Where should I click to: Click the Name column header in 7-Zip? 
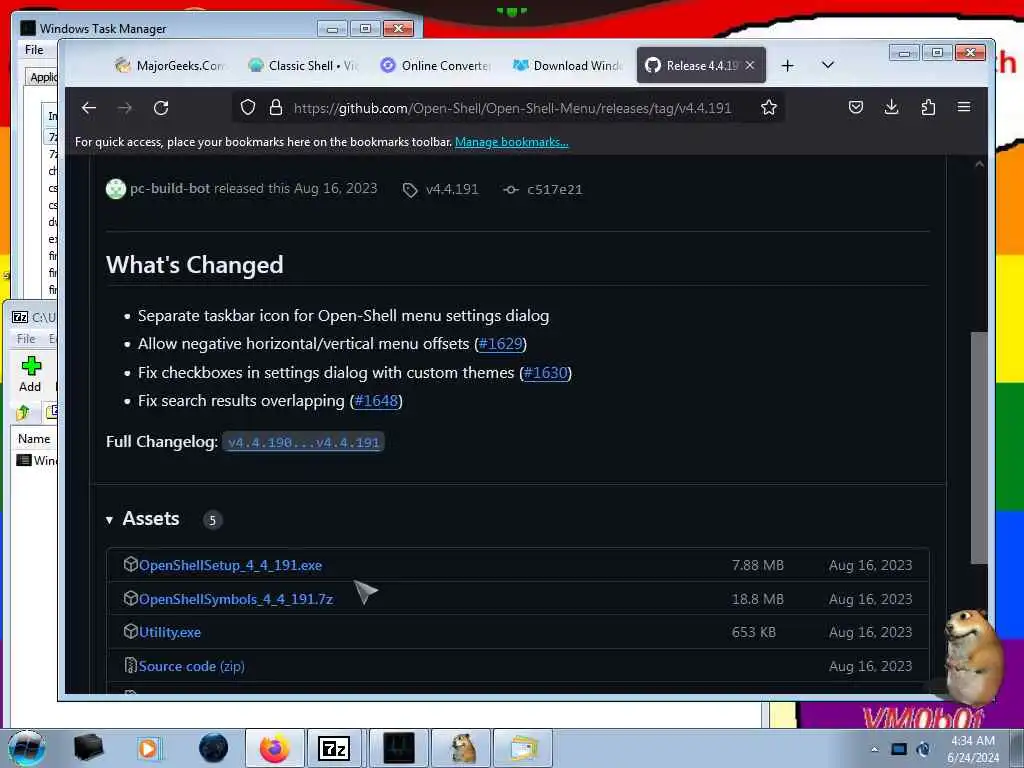[x=34, y=439]
